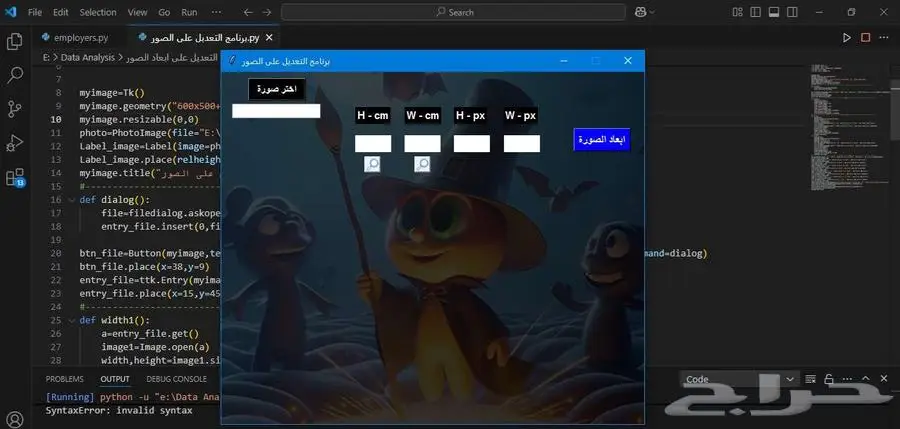Click the blue ابعاد الصورة button

tap(602, 140)
